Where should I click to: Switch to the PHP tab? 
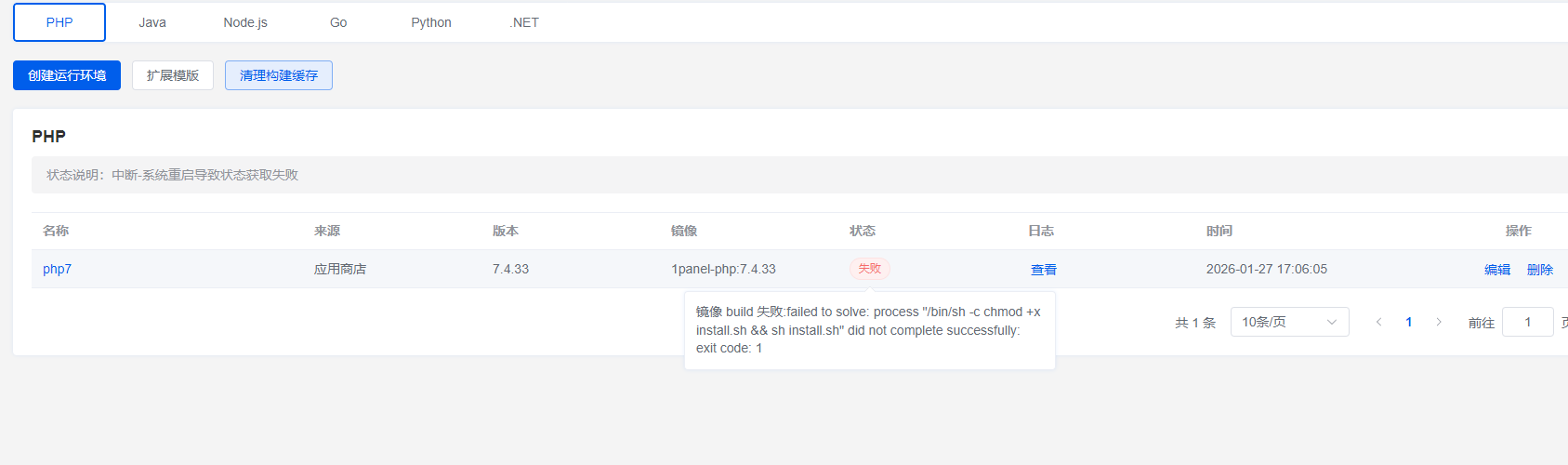(59, 22)
